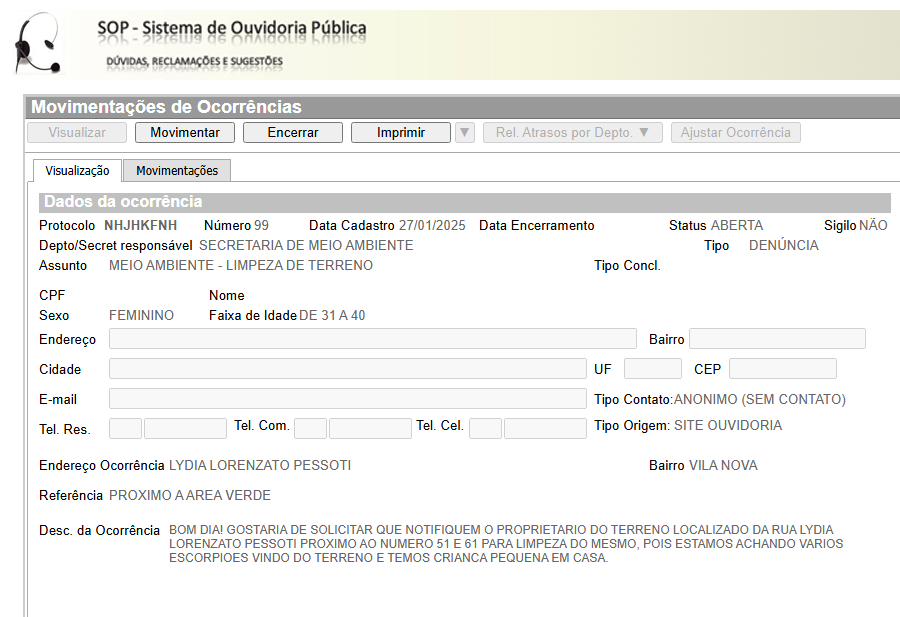Expand Rel. Atrasos por Depto. dropdown
Screen dimensions: 900x617
click(572, 133)
